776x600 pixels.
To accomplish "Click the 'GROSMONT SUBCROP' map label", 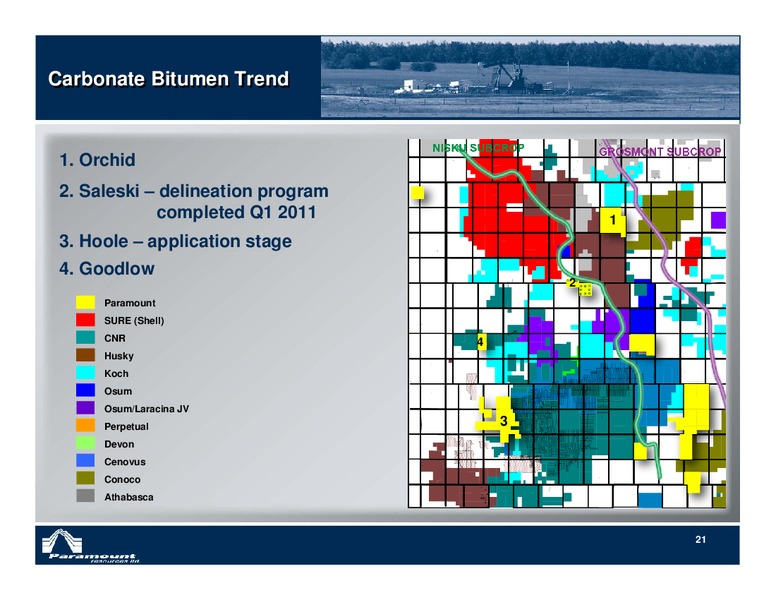I will (660, 152).
